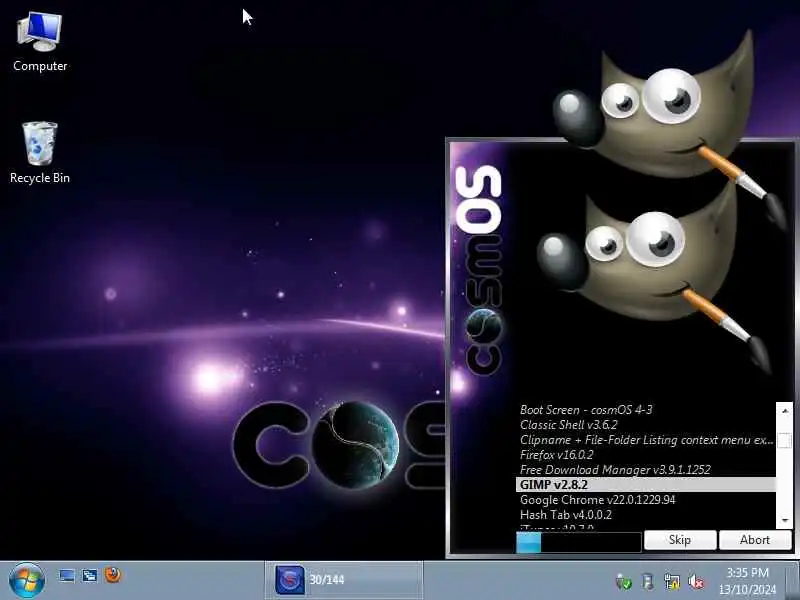Image resolution: width=800 pixels, height=600 pixels.
Task: Open the Windows Start orb
Action: click(x=27, y=580)
